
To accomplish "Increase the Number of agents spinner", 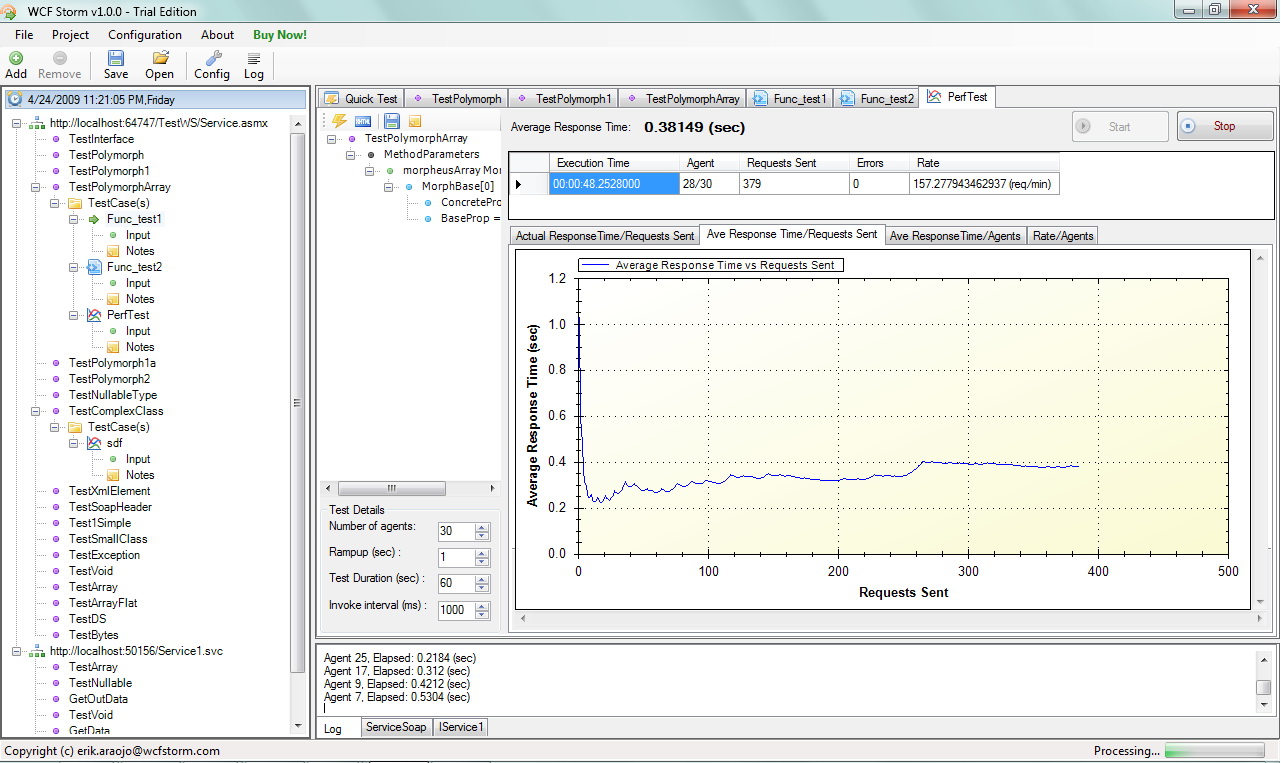I will (x=482, y=527).
